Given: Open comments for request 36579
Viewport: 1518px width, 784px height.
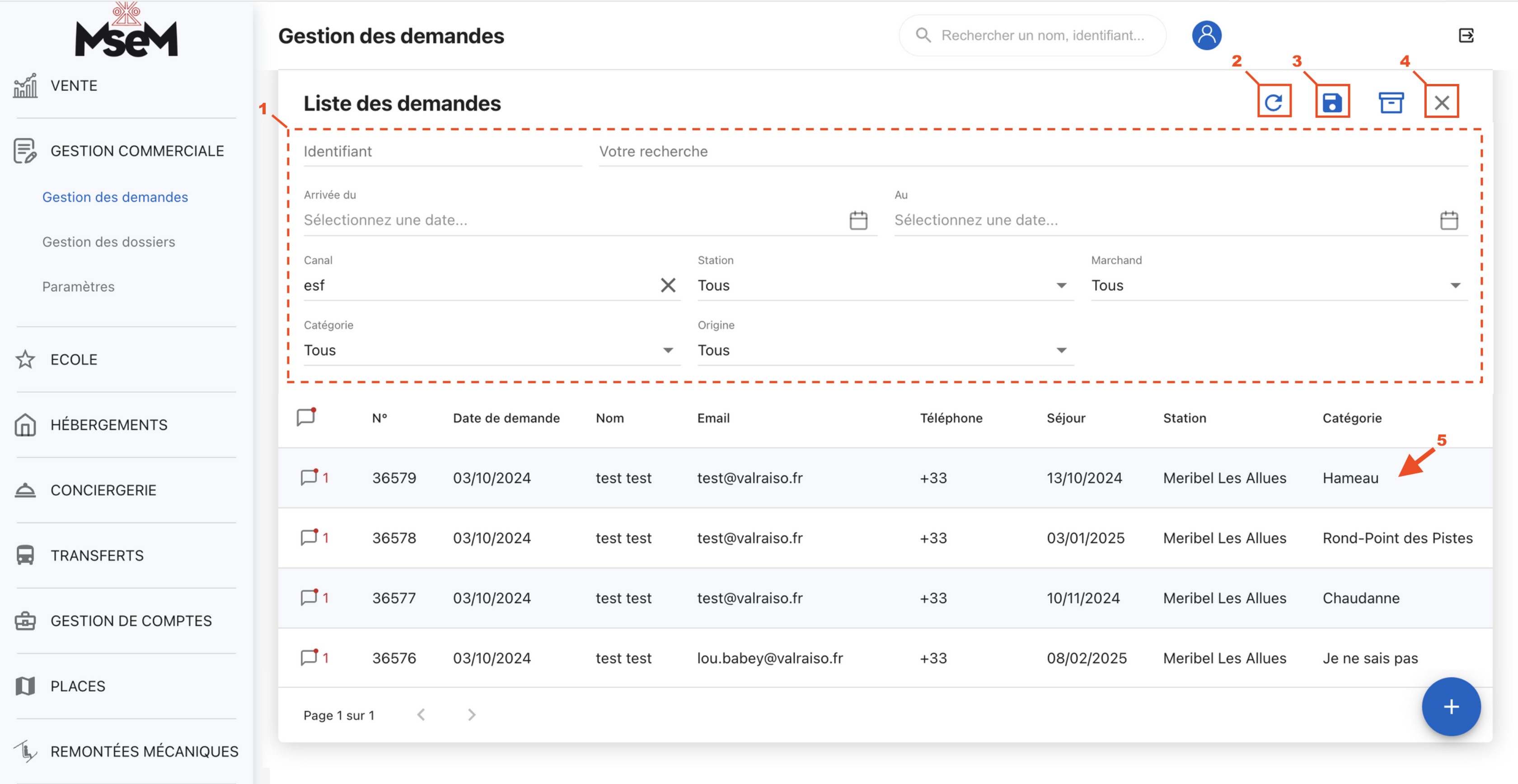Looking at the screenshot, I should pos(309,477).
